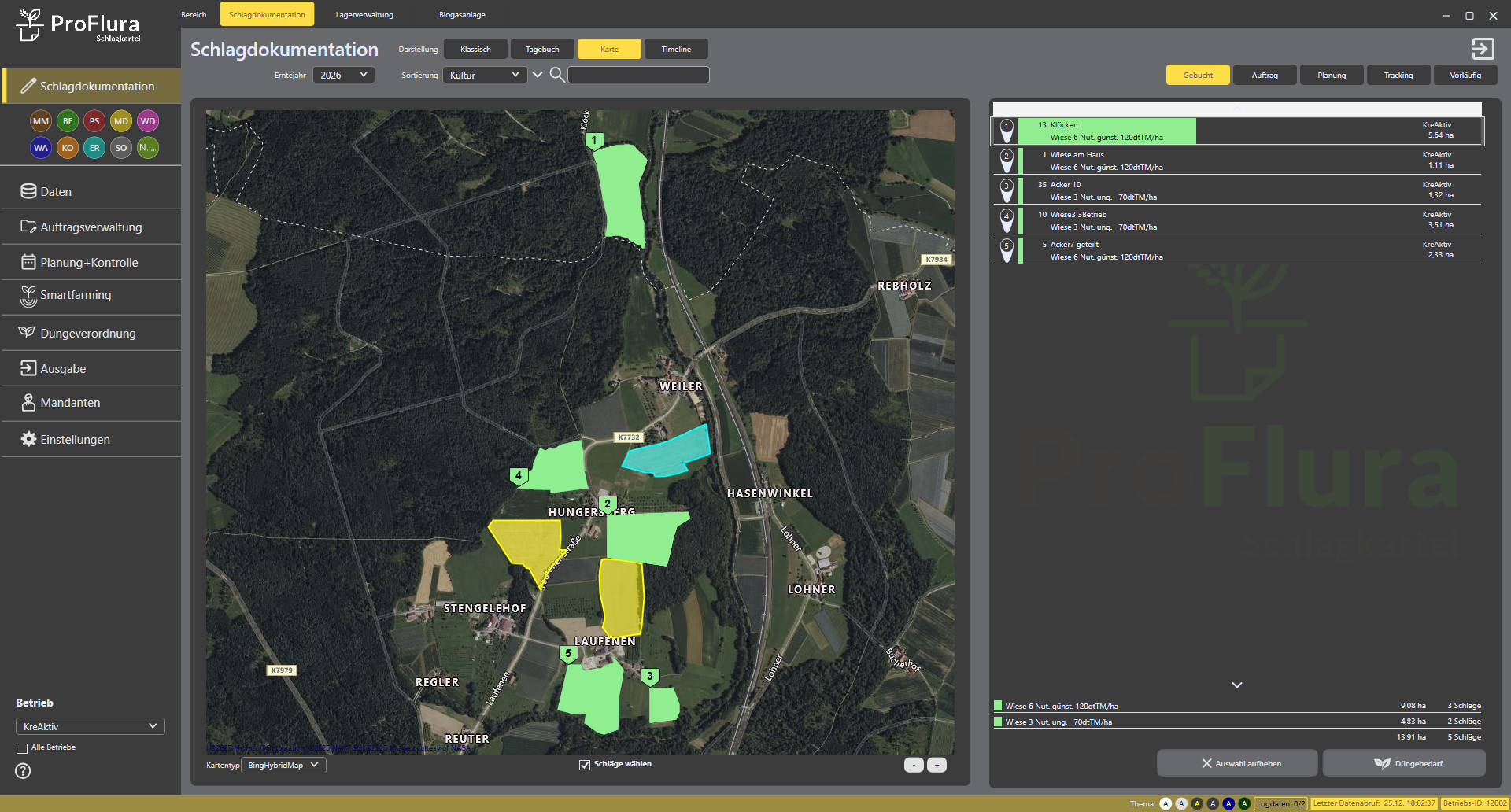Click the Düngebedarf button
This screenshot has width=1511, height=812.
pyautogui.click(x=1404, y=763)
